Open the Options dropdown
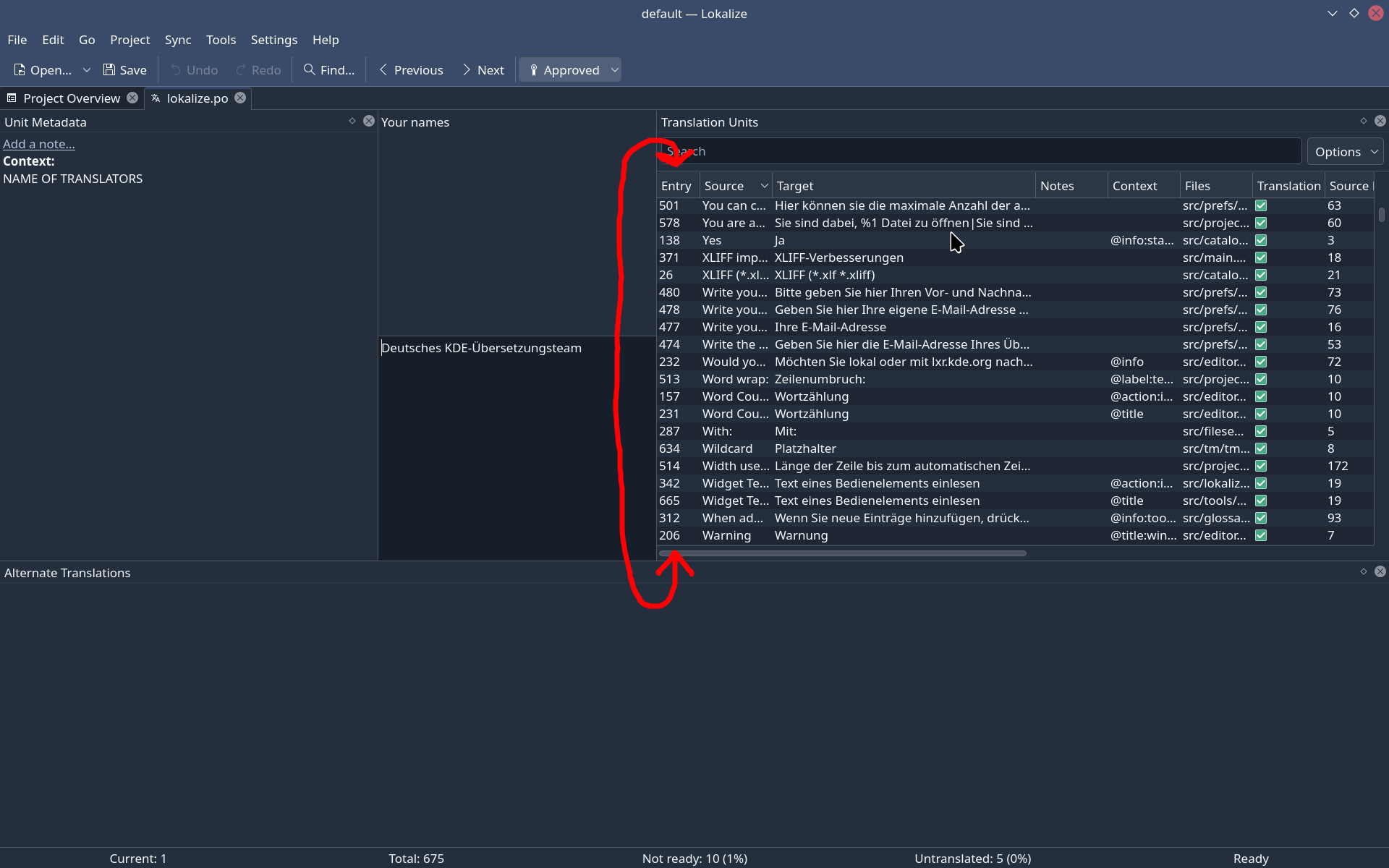Viewport: 1389px width, 868px height. 1345,151
